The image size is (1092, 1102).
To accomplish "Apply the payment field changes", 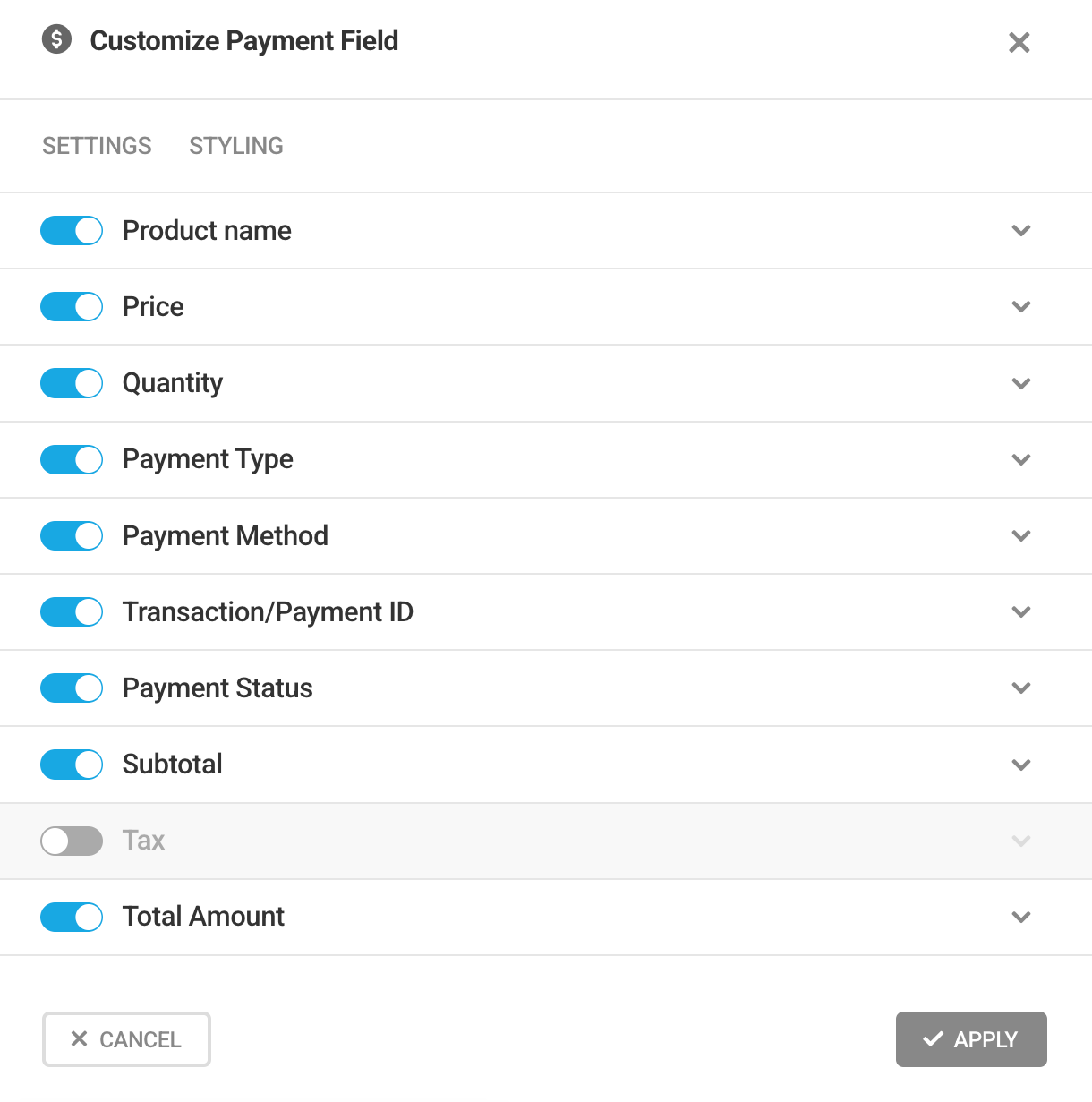I will (x=971, y=1039).
